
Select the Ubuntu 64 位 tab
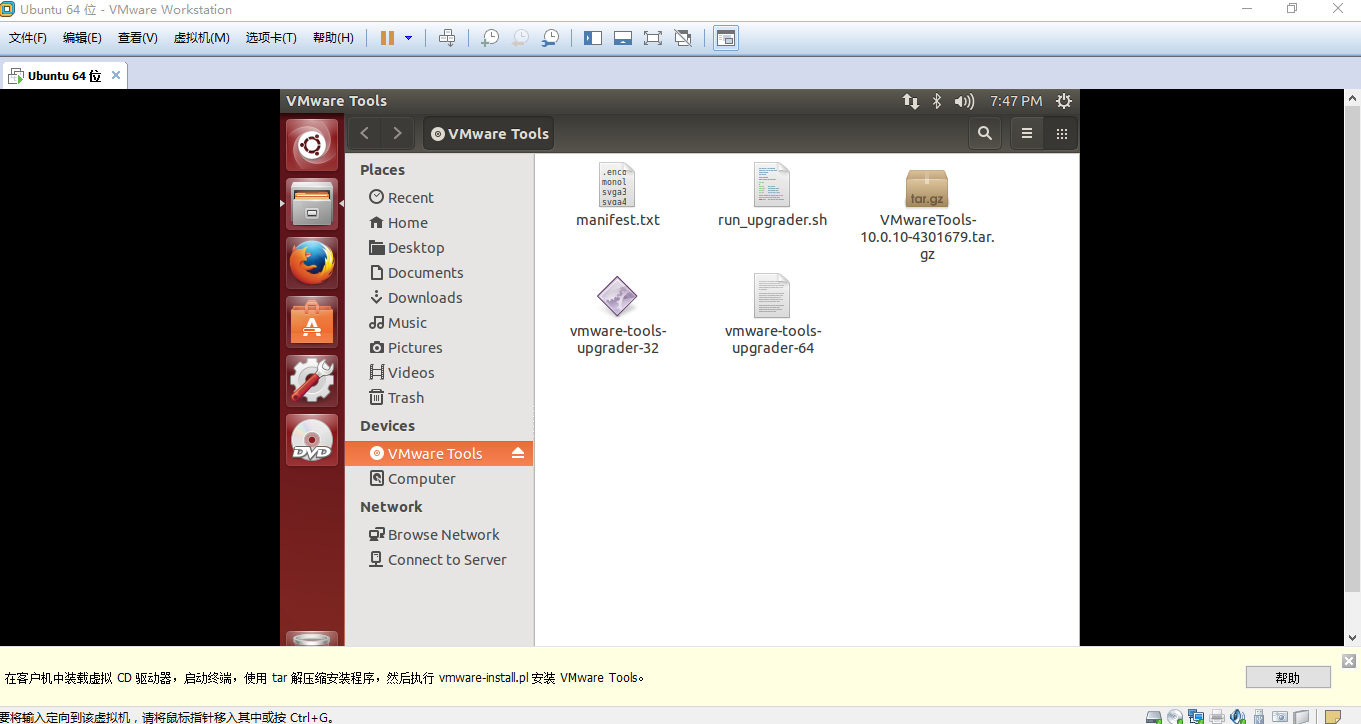65,75
